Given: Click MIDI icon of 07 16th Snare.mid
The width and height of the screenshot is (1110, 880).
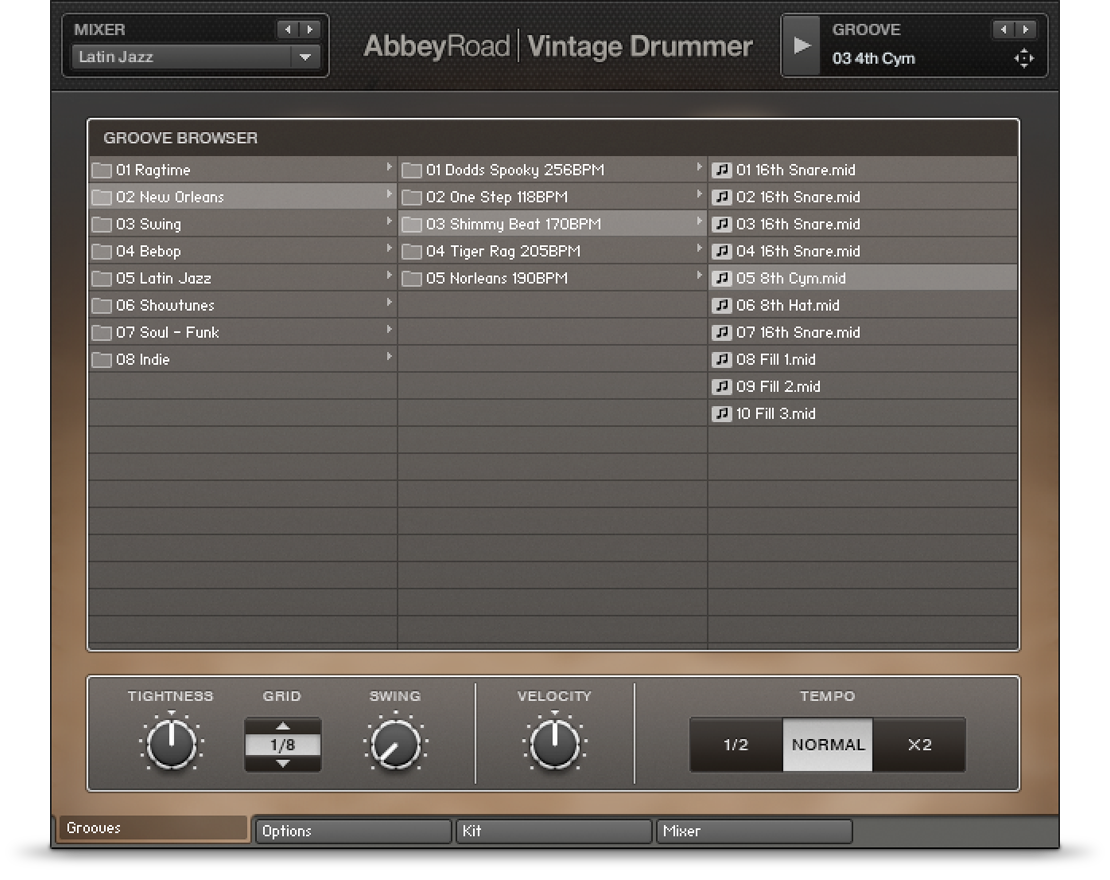Looking at the screenshot, I should click(x=721, y=333).
